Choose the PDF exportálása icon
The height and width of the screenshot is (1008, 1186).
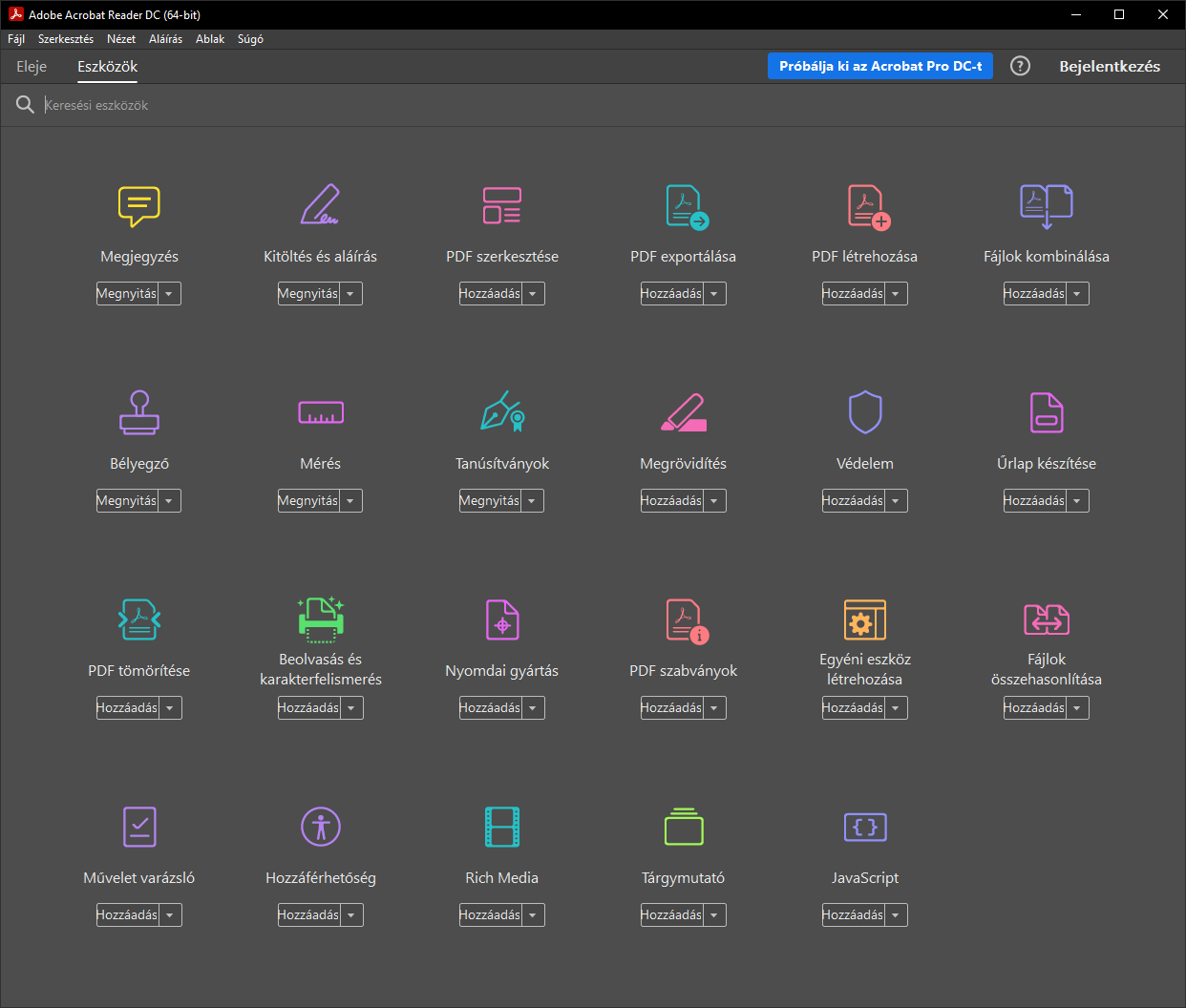[x=687, y=207]
